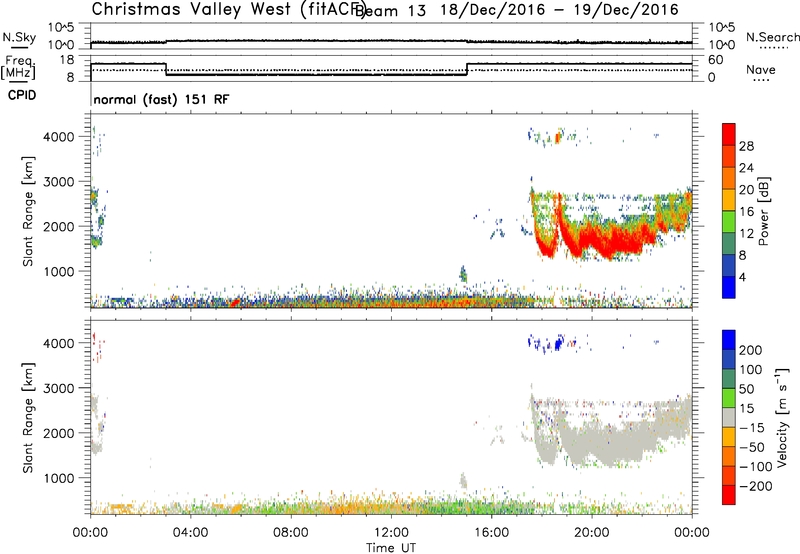Click the "-200" label on the Velocity scale

pos(756,486)
